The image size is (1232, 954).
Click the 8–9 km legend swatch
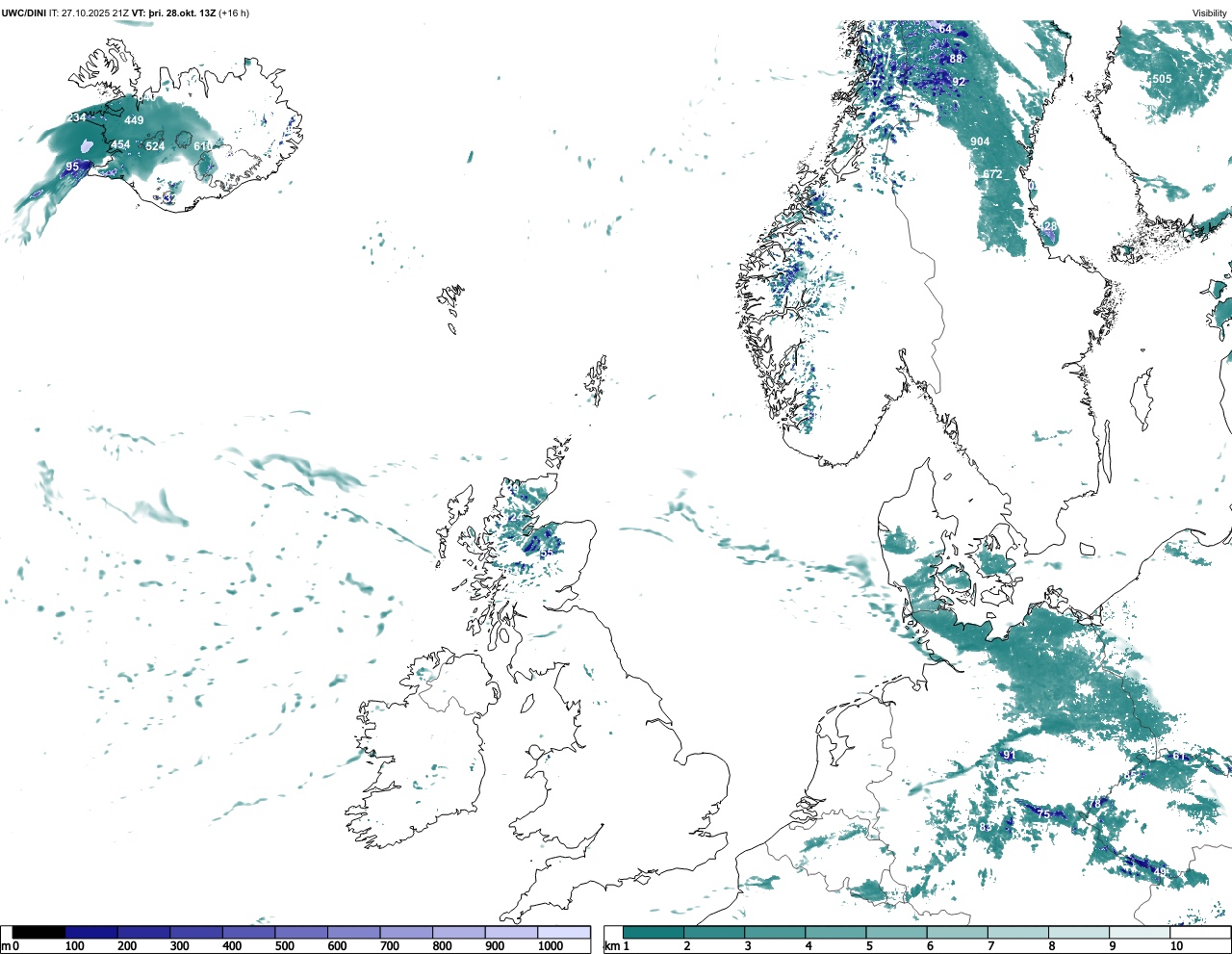[x=1079, y=932]
